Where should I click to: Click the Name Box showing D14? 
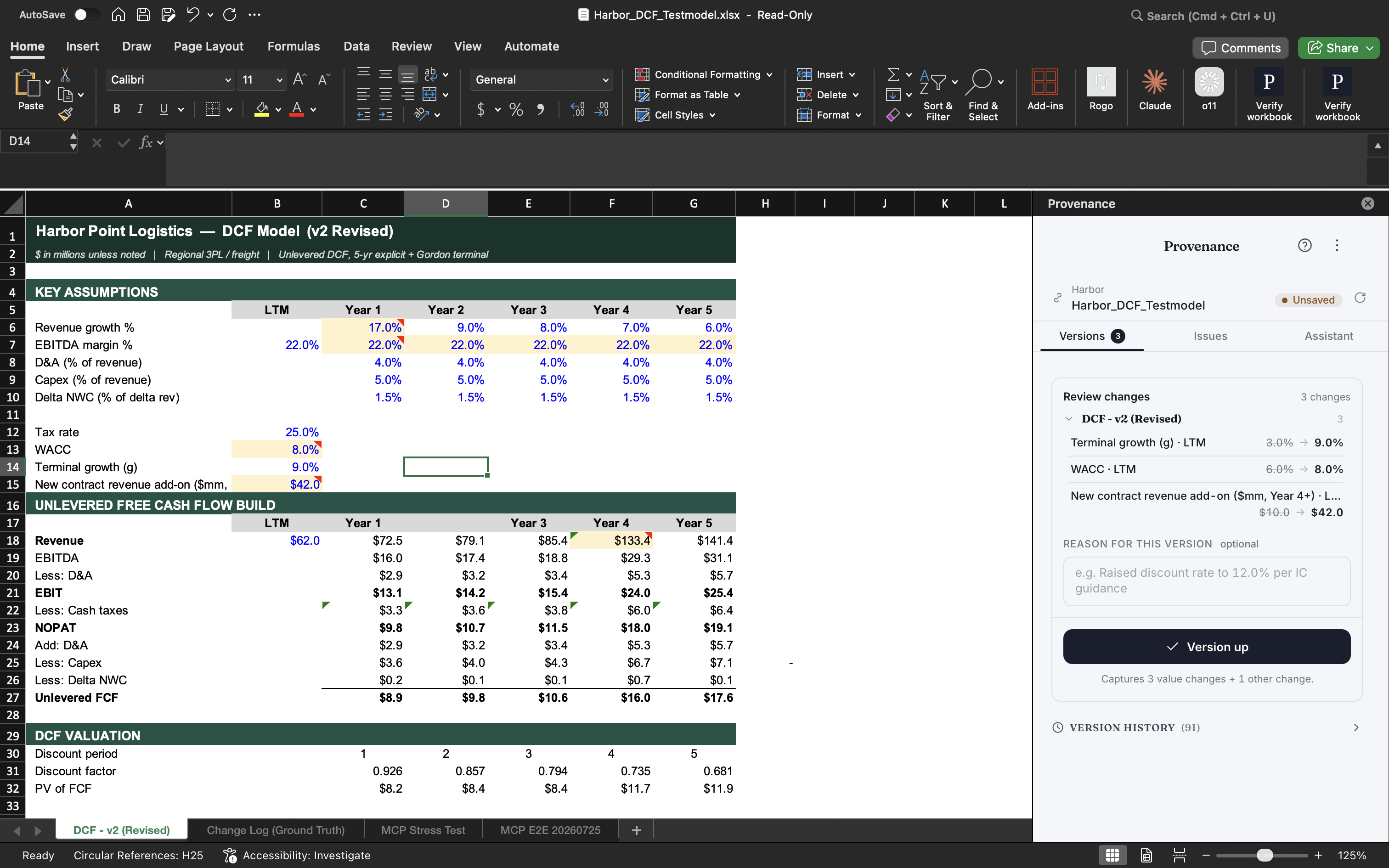[x=34, y=141]
